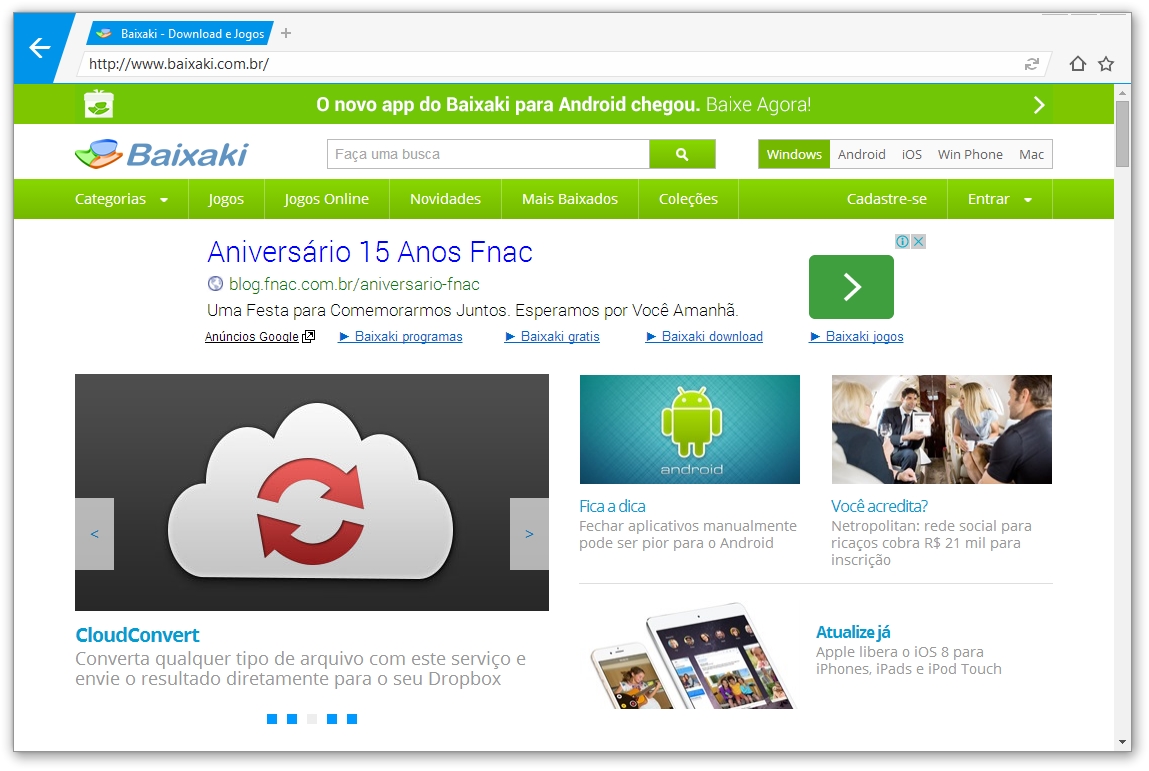The height and width of the screenshot is (771, 1149).
Task: Click the 'Faça uma busca' search field
Action: point(488,154)
